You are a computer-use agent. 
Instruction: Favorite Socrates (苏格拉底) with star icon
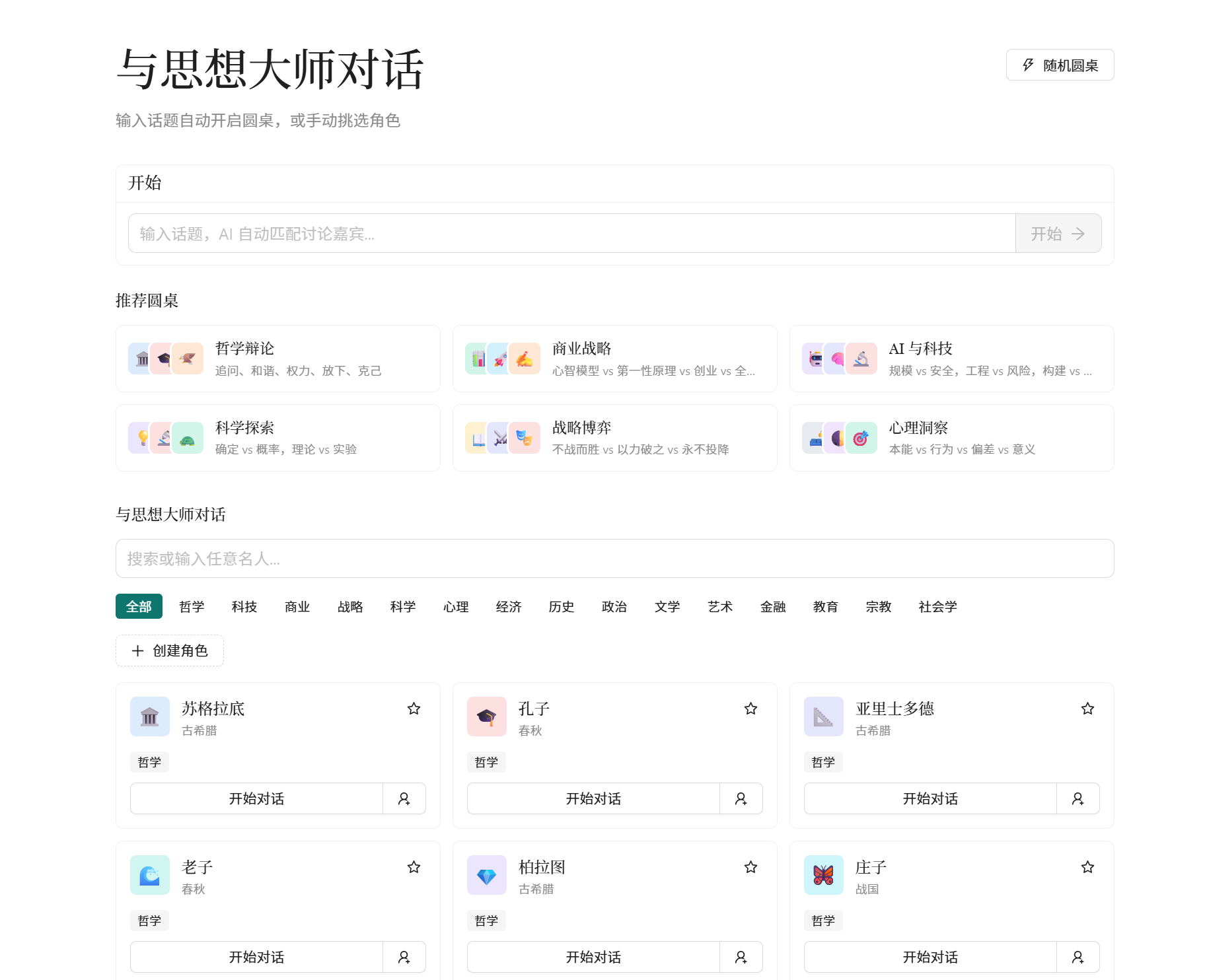click(x=414, y=709)
